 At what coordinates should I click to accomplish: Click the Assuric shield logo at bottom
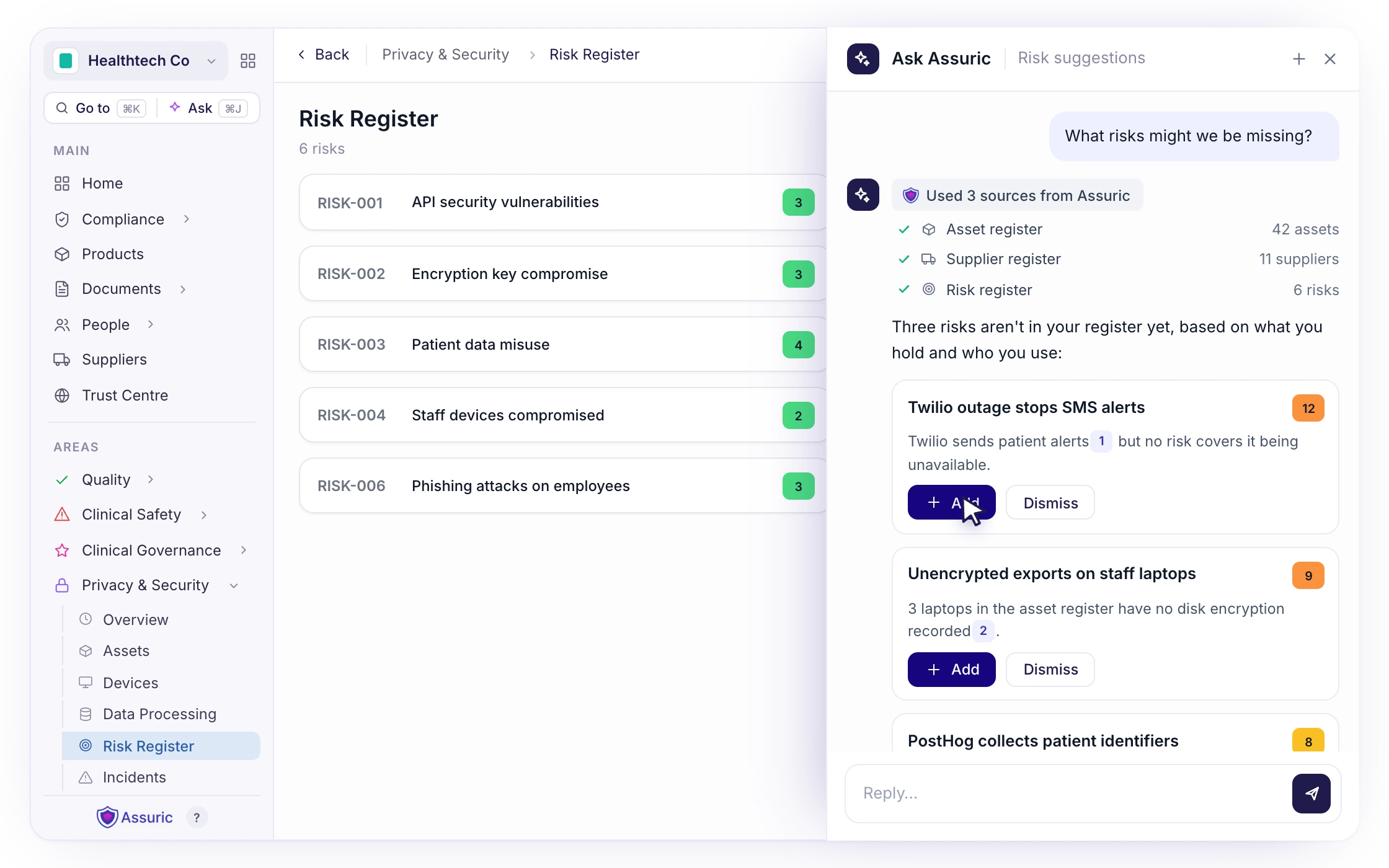point(107,817)
